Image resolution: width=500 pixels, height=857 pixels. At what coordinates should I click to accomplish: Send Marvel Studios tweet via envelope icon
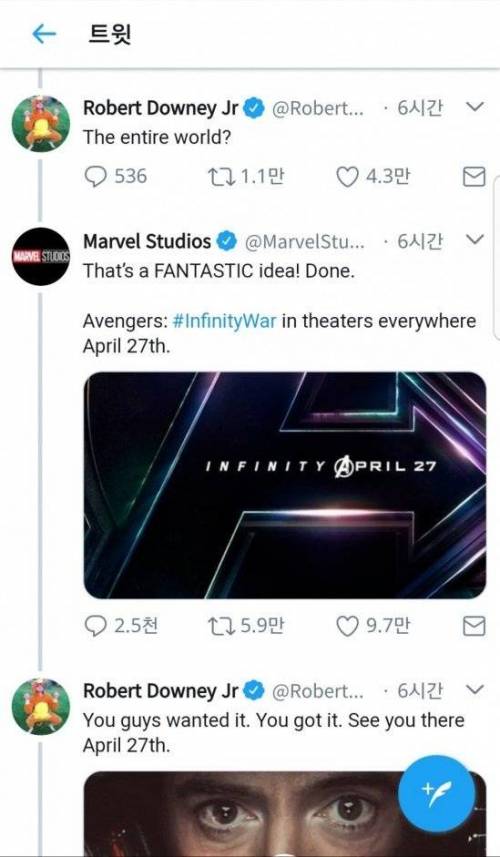(474, 626)
